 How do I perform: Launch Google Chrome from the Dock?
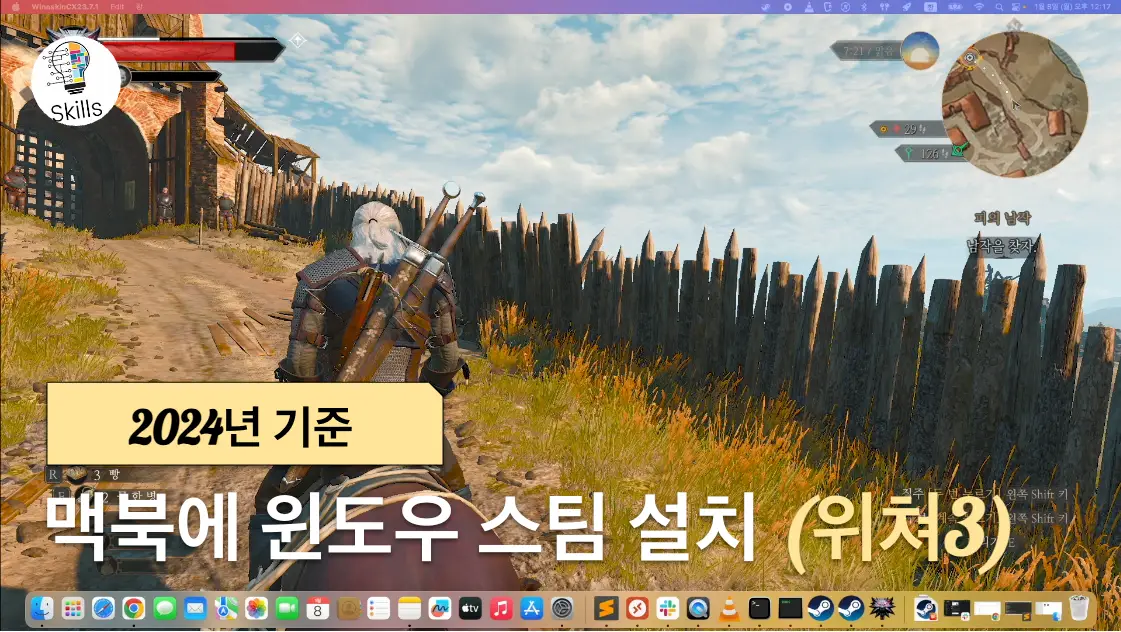click(x=132, y=610)
